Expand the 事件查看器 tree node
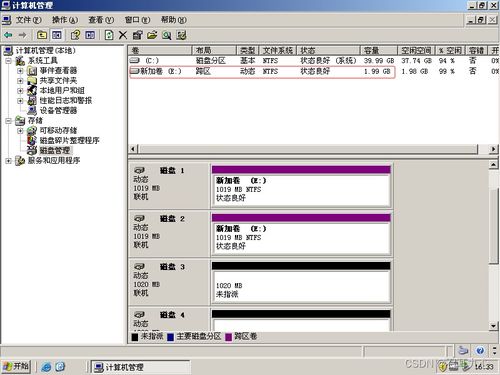The height and width of the screenshot is (375, 500). point(20,71)
